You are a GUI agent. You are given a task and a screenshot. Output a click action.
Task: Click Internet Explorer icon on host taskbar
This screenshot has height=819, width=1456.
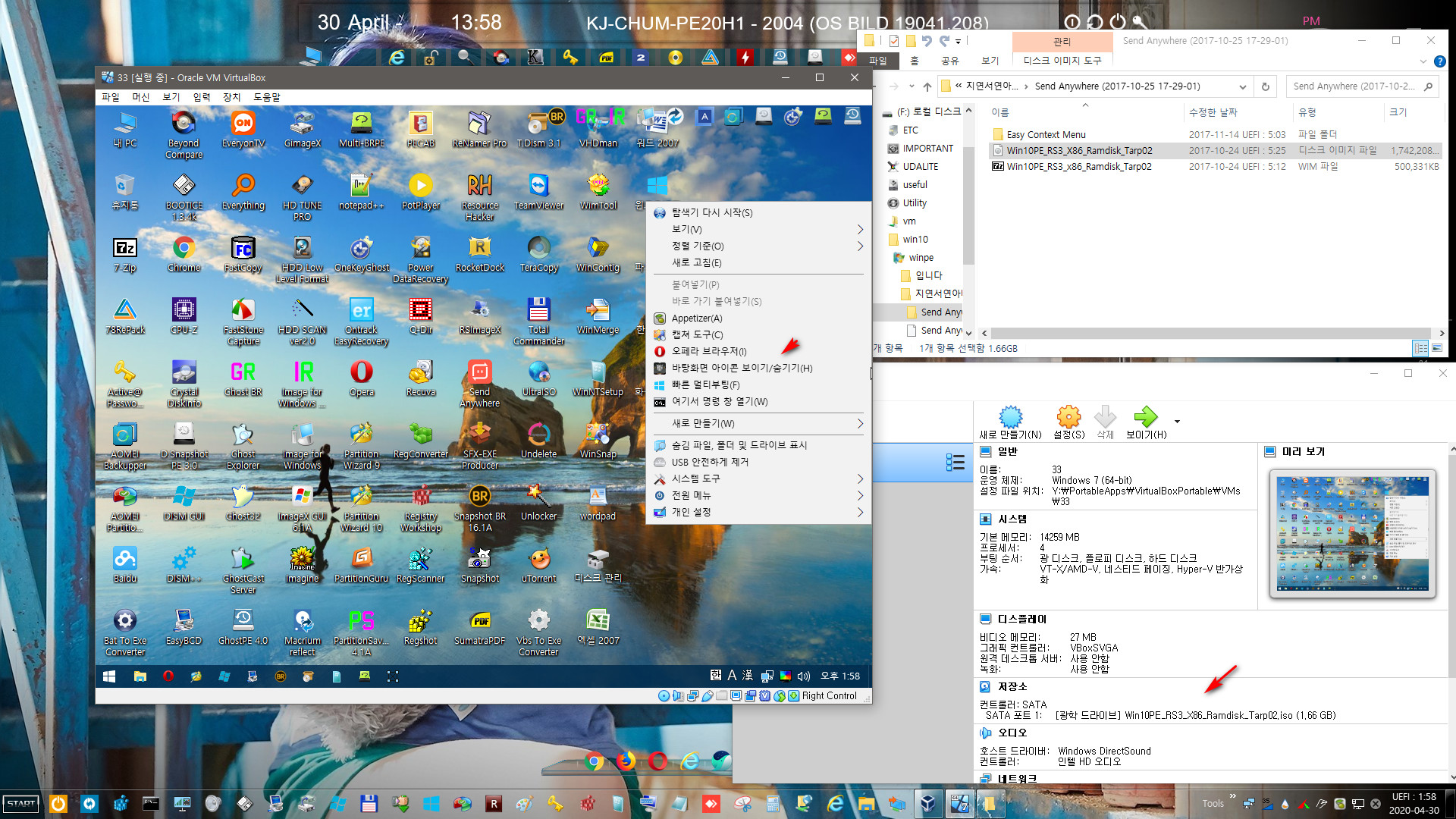835,803
